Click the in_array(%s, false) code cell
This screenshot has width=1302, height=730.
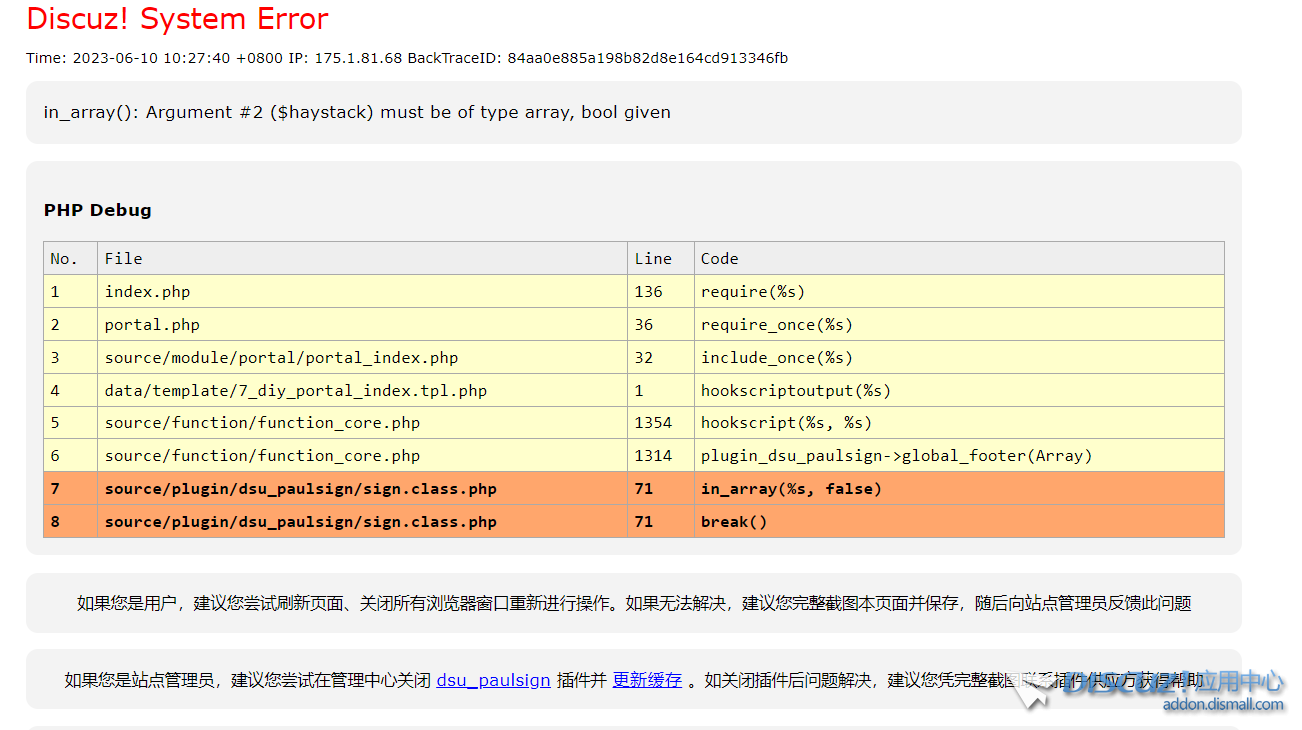[791, 489]
